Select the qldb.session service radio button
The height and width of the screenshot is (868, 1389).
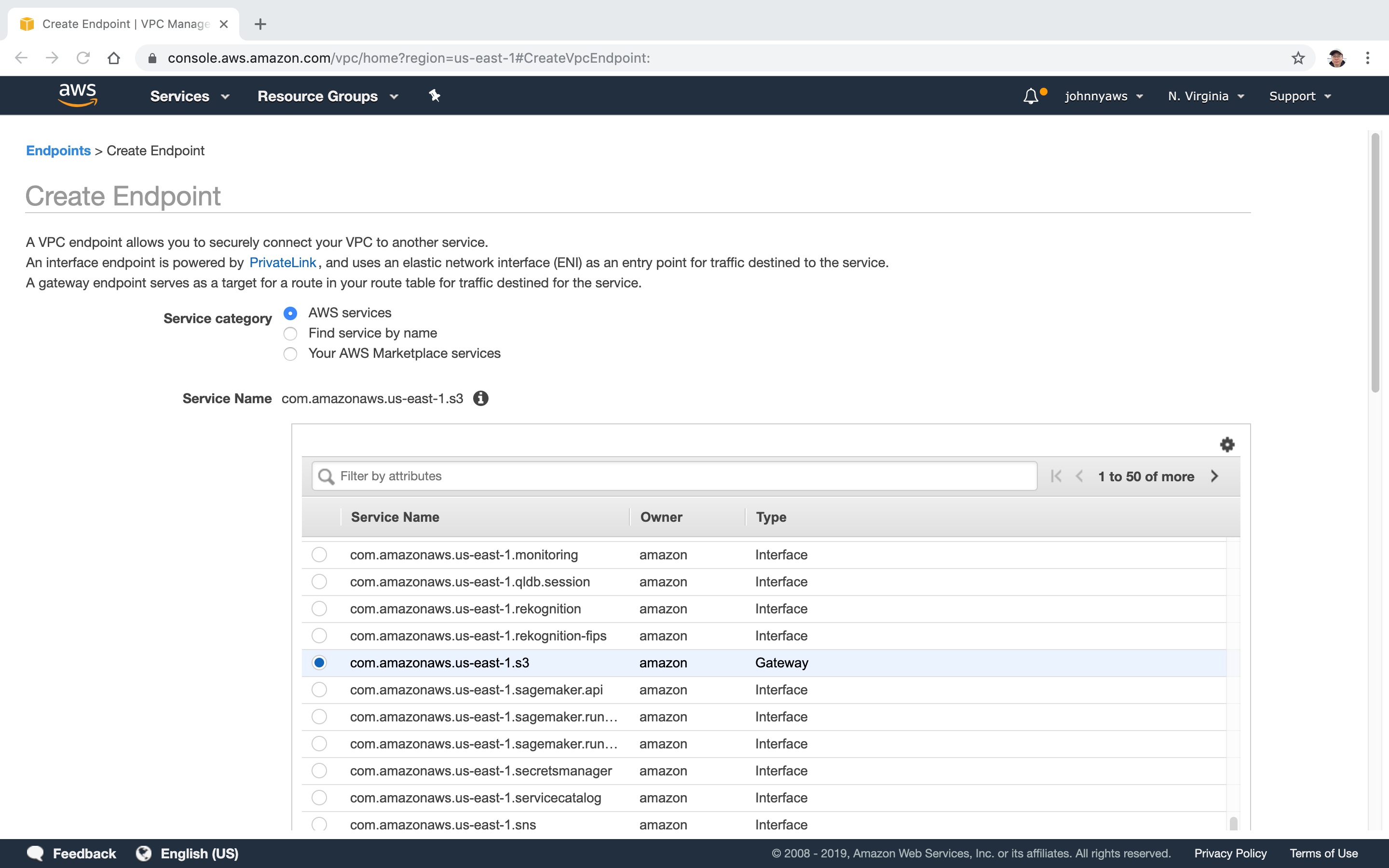point(319,582)
